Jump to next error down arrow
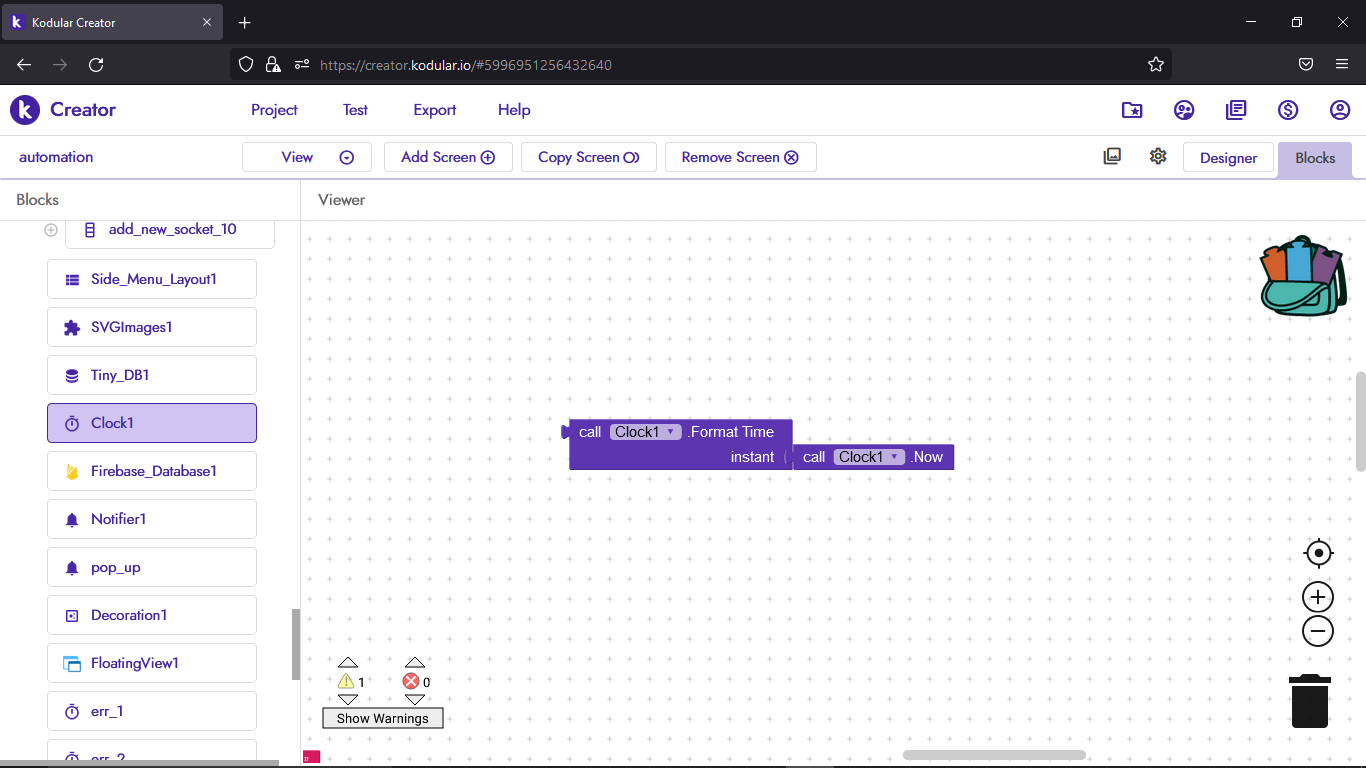Screen dimensions: 1366x768 pyautogui.click(x=415, y=700)
